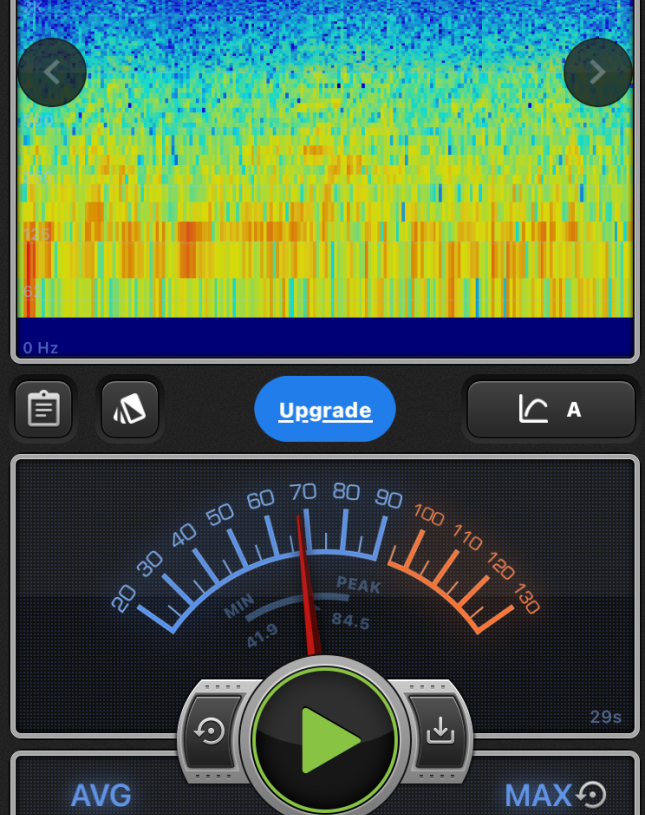Screen dimensions: 645x815
Task: Open the theme swatches icon
Action: pyautogui.click(x=130, y=409)
